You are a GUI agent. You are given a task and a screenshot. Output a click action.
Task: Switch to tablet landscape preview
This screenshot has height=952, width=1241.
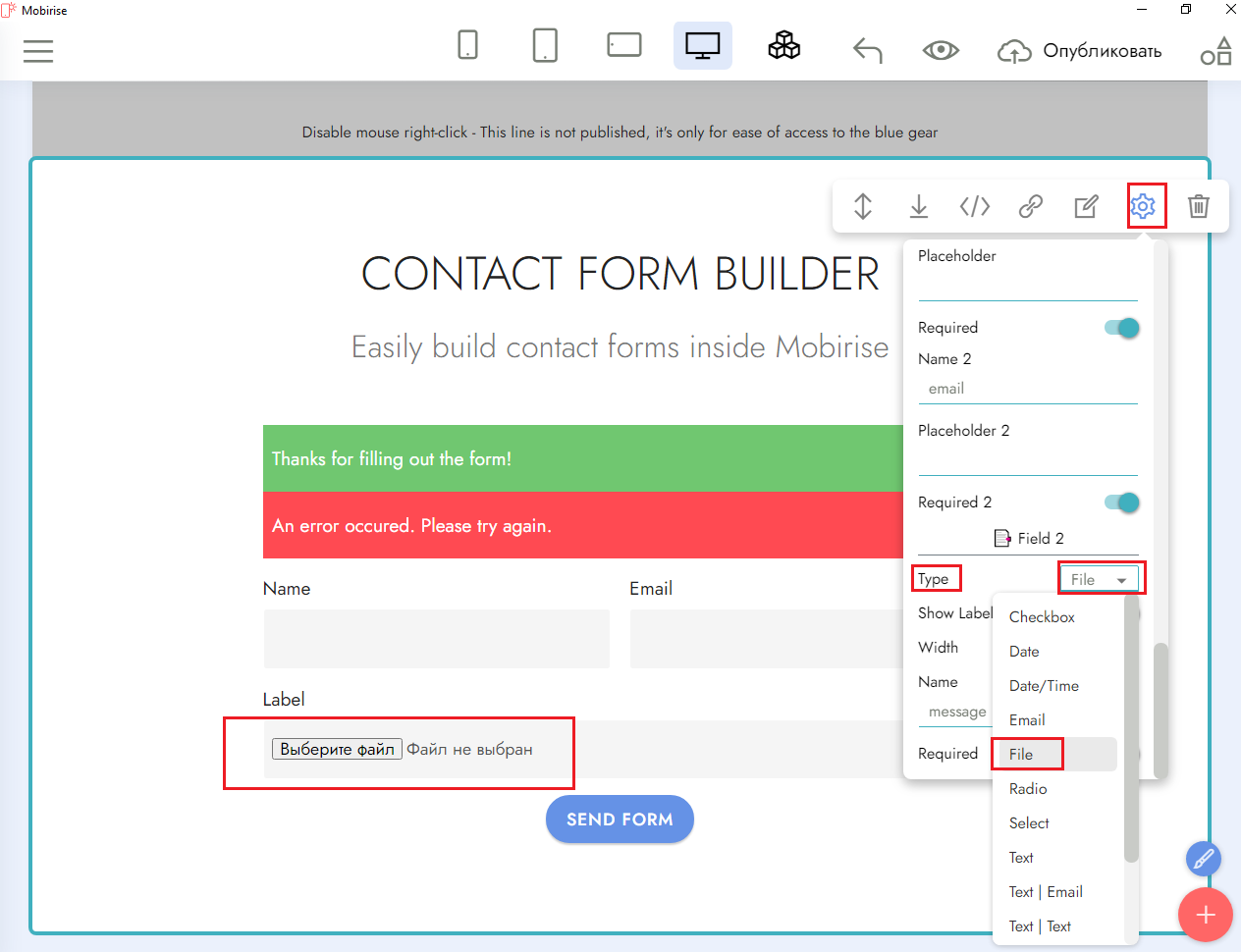pos(624,45)
